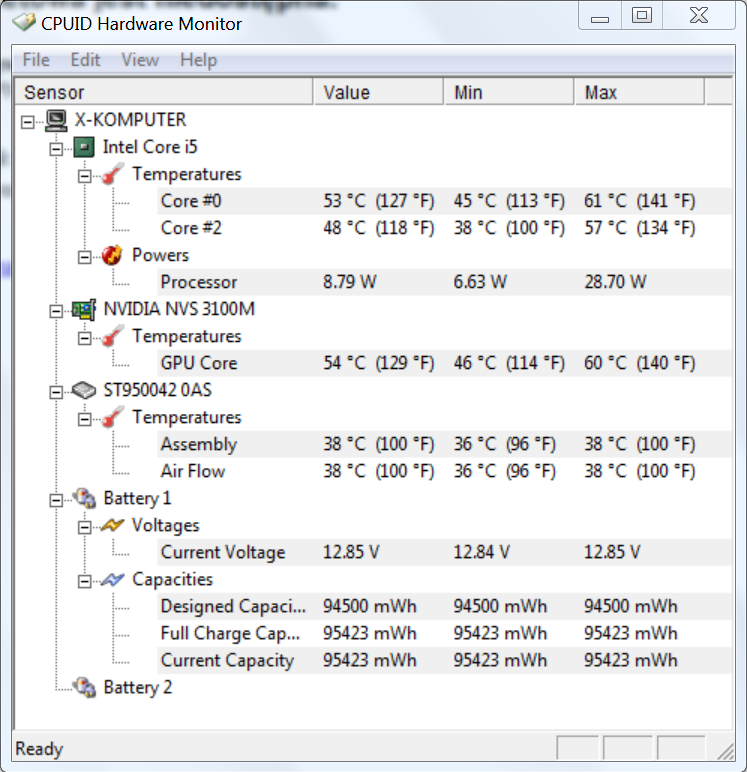Select the Designed Capaci... row
The height and width of the screenshot is (772, 747).
coord(444,607)
